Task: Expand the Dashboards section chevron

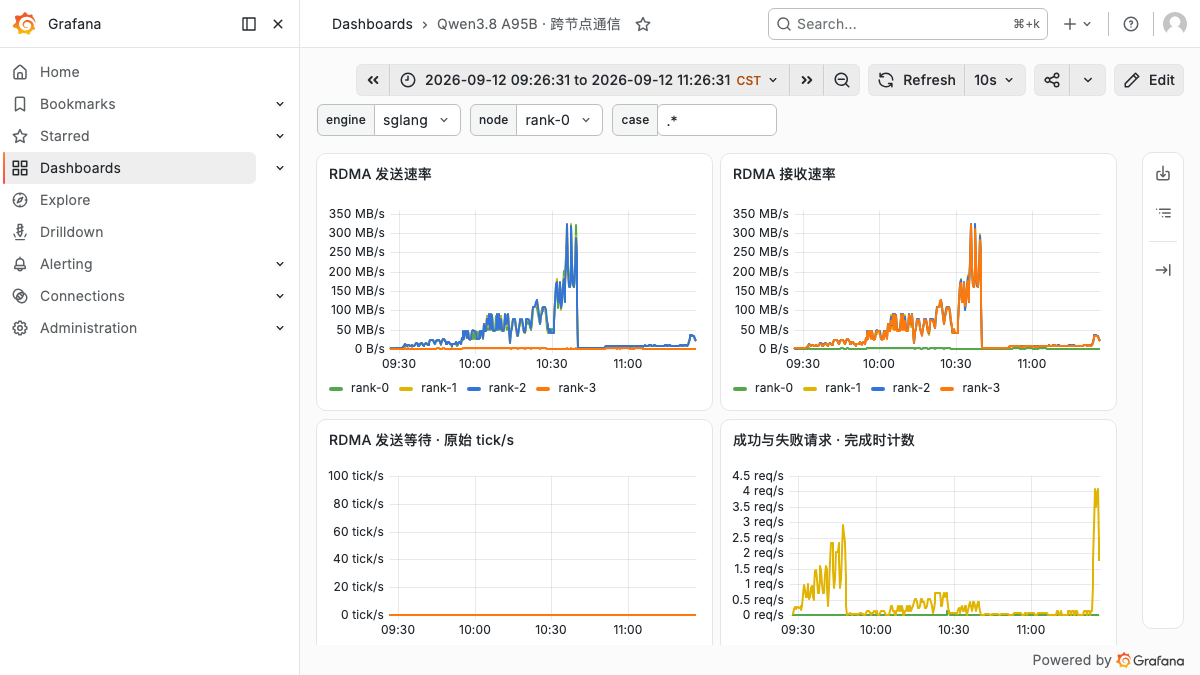Action: coord(280,168)
